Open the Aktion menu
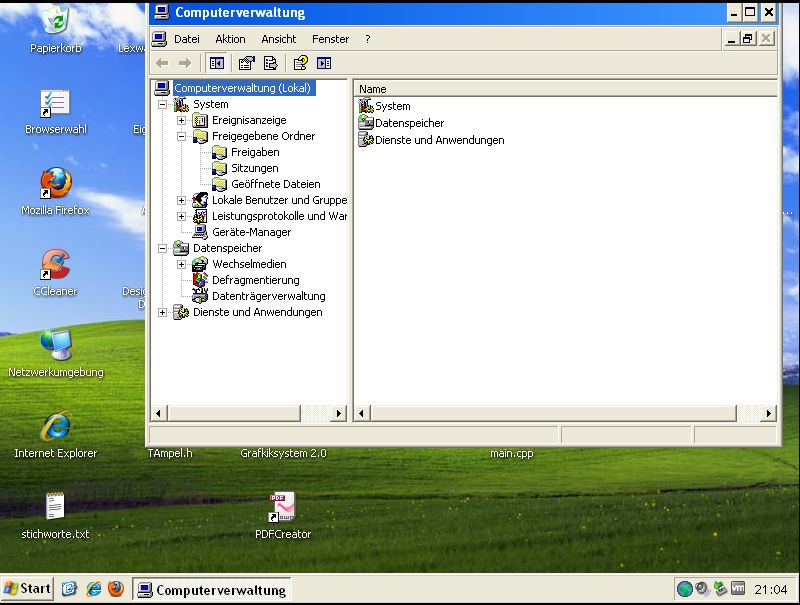Screen dimensions: 800x605 click(x=230, y=39)
